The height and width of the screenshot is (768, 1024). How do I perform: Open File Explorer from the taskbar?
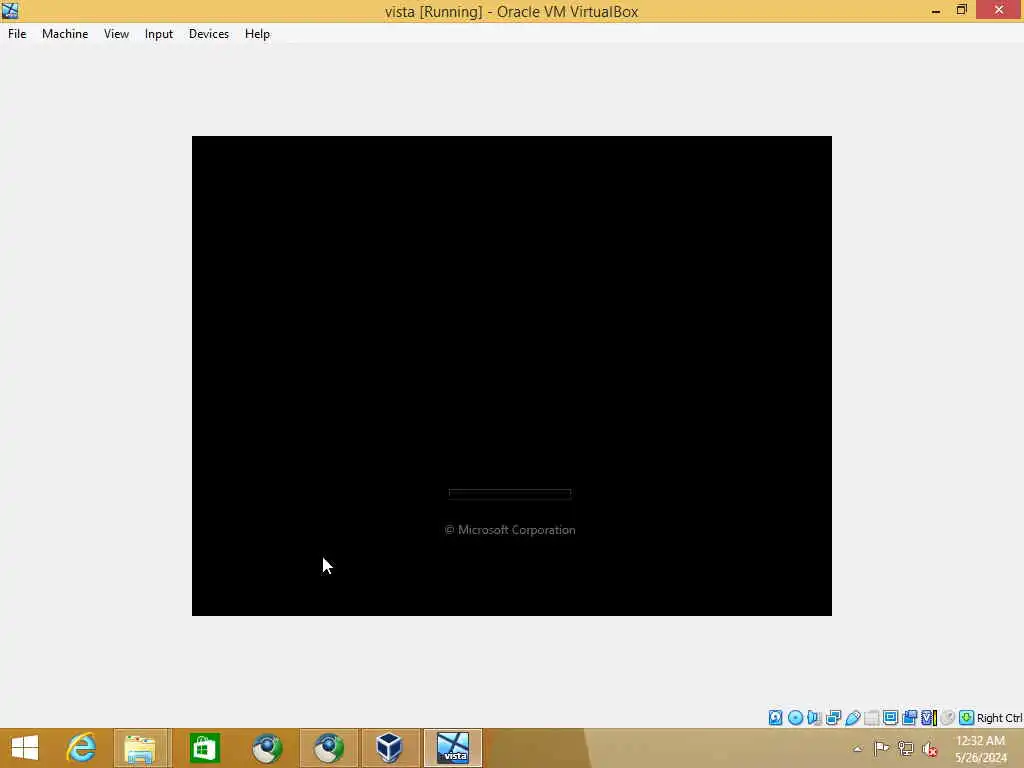click(142, 748)
